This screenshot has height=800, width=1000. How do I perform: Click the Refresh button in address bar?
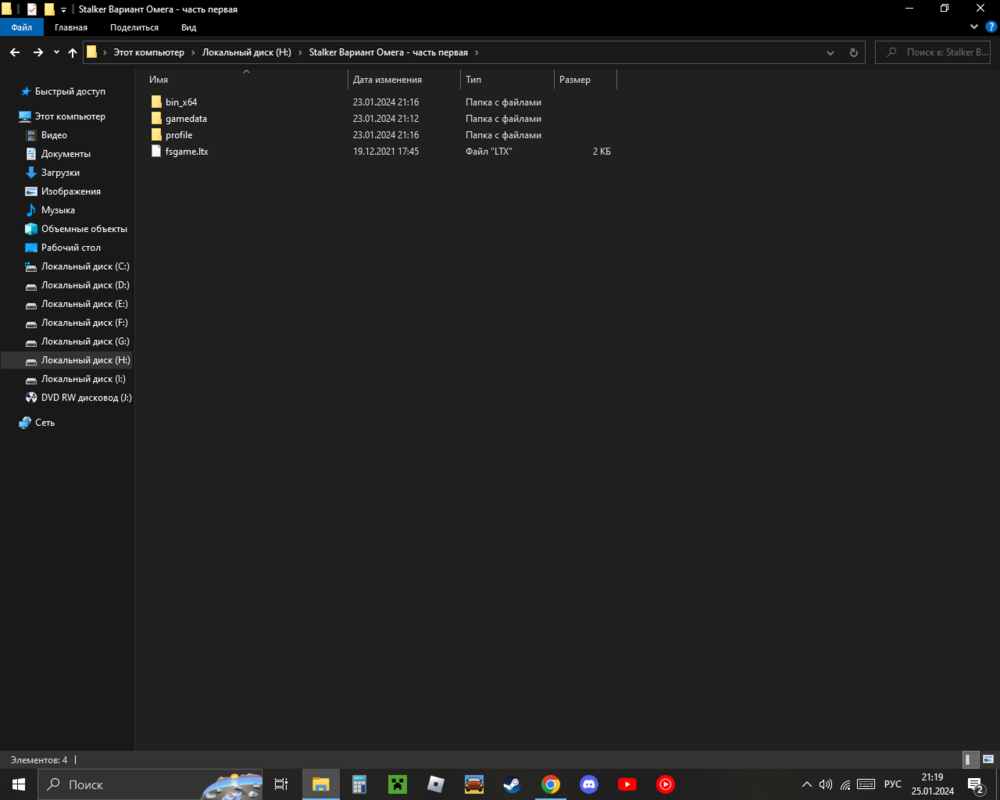853,52
